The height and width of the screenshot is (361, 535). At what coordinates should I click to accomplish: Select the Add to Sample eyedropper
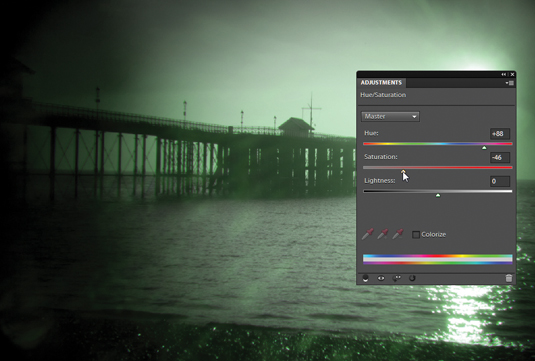[382, 234]
